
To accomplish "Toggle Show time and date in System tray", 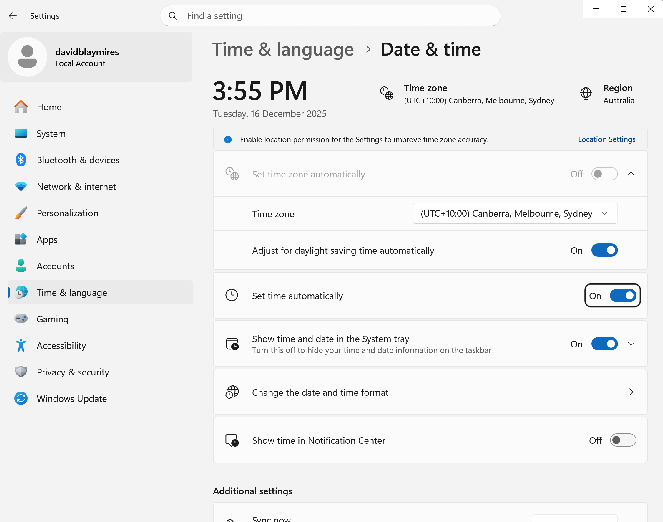I will point(604,344).
